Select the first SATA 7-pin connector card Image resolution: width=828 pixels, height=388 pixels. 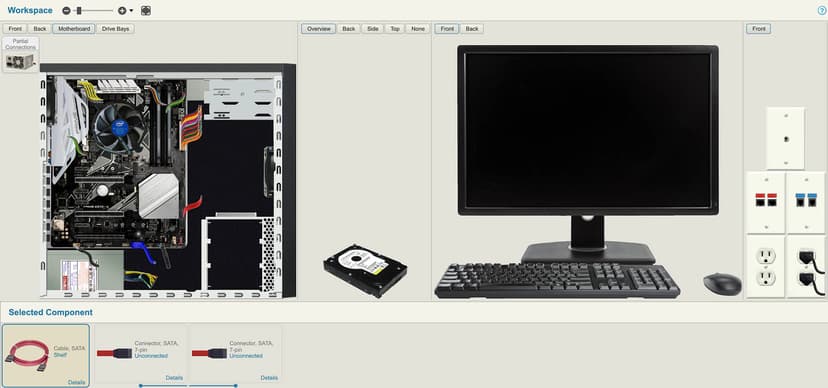pyautogui.click(x=140, y=354)
